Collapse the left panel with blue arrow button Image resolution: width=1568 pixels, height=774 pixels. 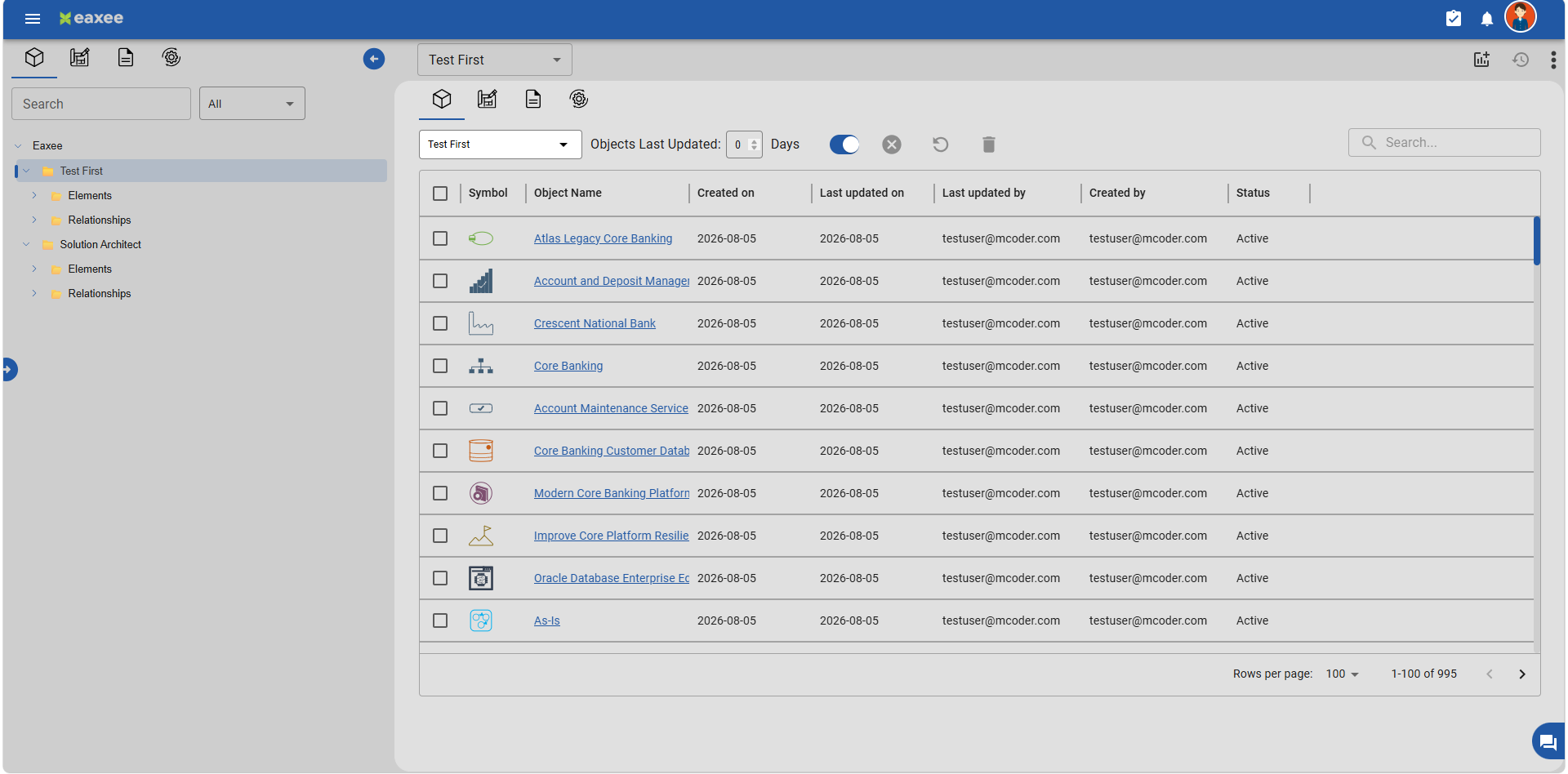coord(374,59)
